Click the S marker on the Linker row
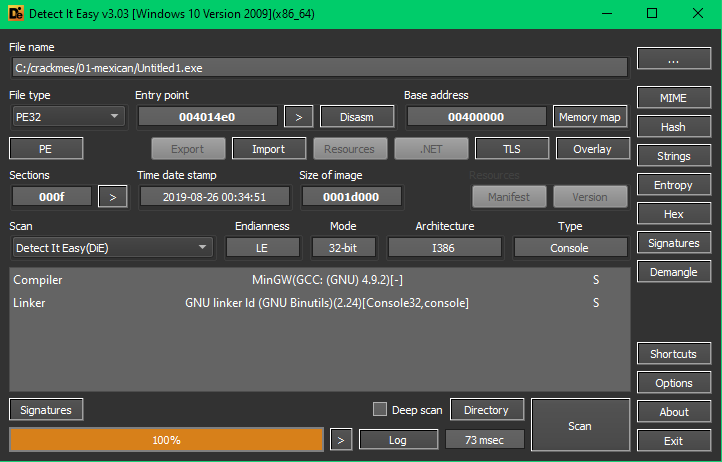Viewport: 722px width, 462px height. (596, 303)
